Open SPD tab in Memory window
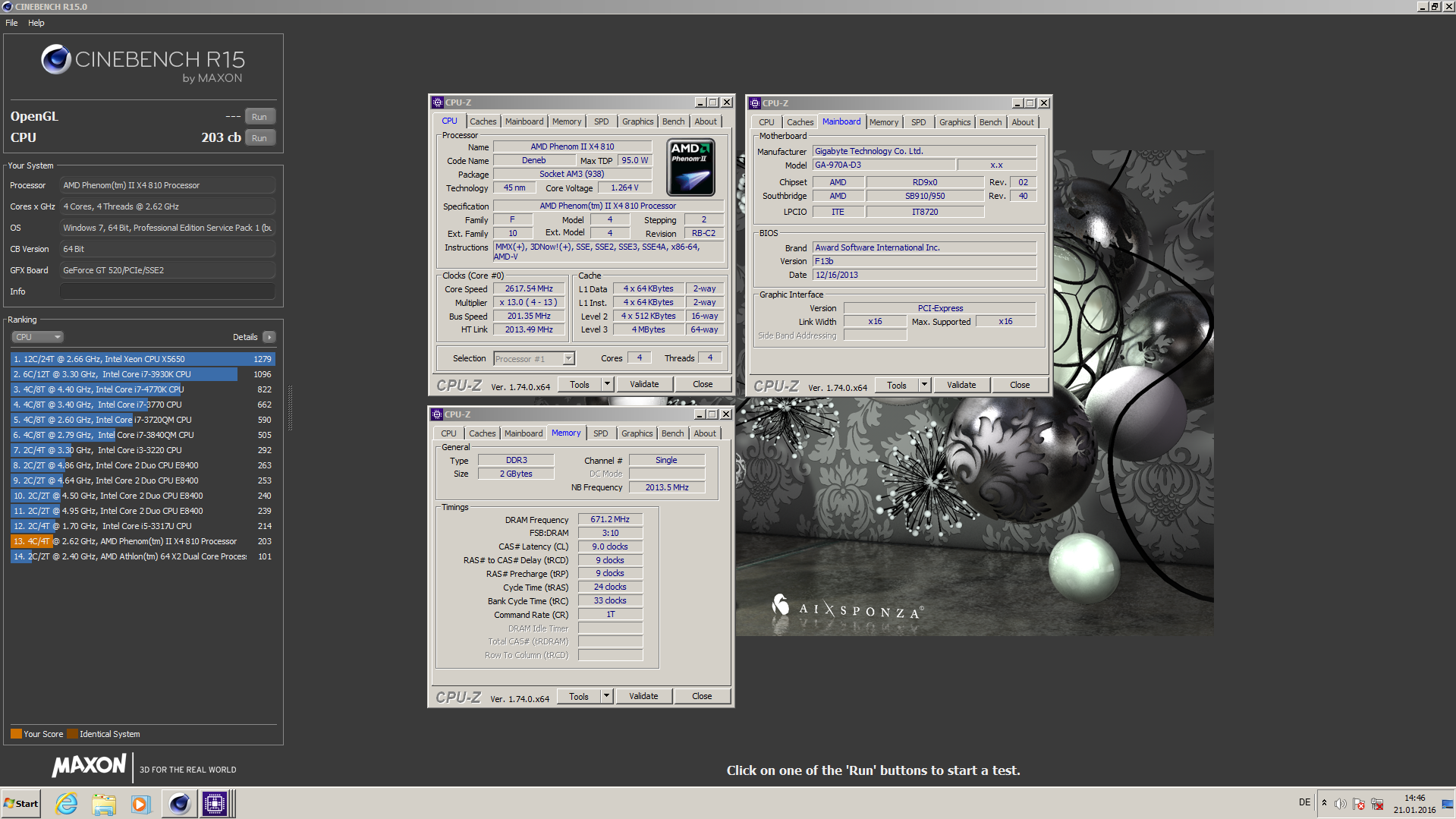The height and width of the screenshot is (819, 1456). 601,433
